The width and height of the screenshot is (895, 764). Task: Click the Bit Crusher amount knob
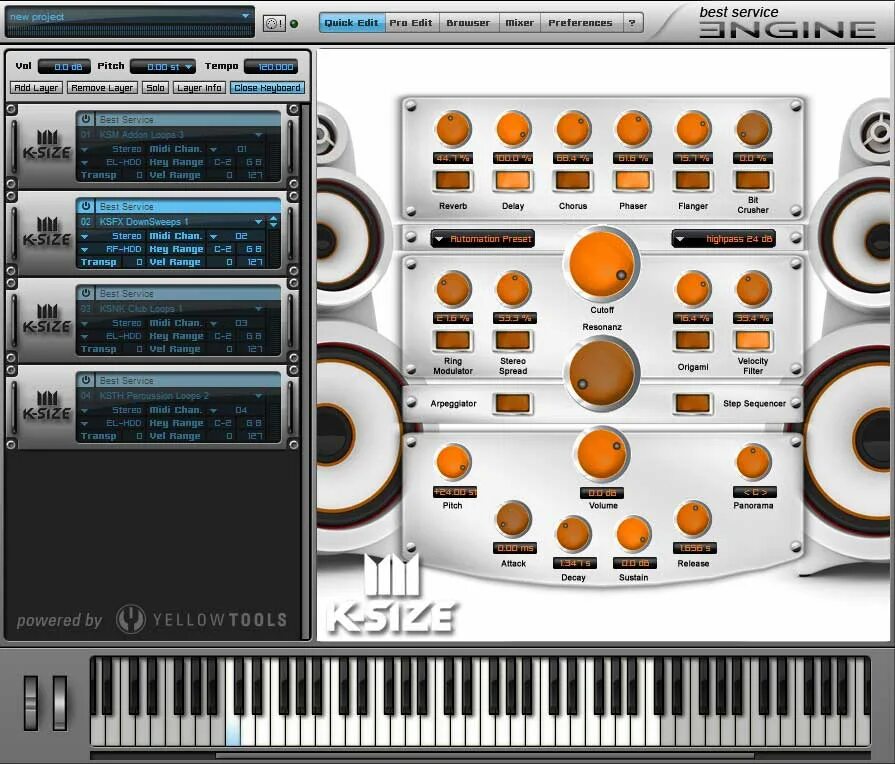[x=753, y=129]
